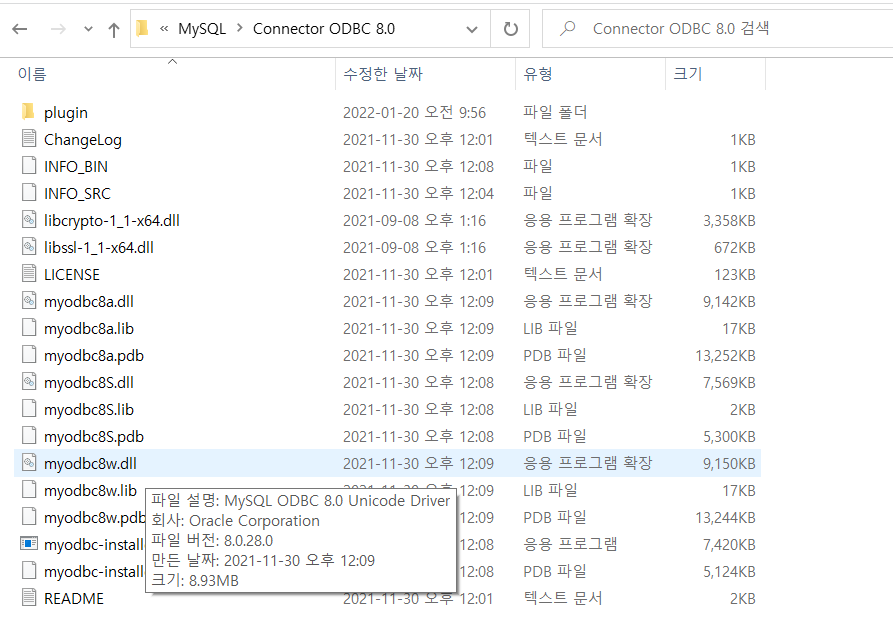Select the INFO_SRC file icon
Viewport: 893px width, 633px height.
pyautogui.click(x=29, y=192)
